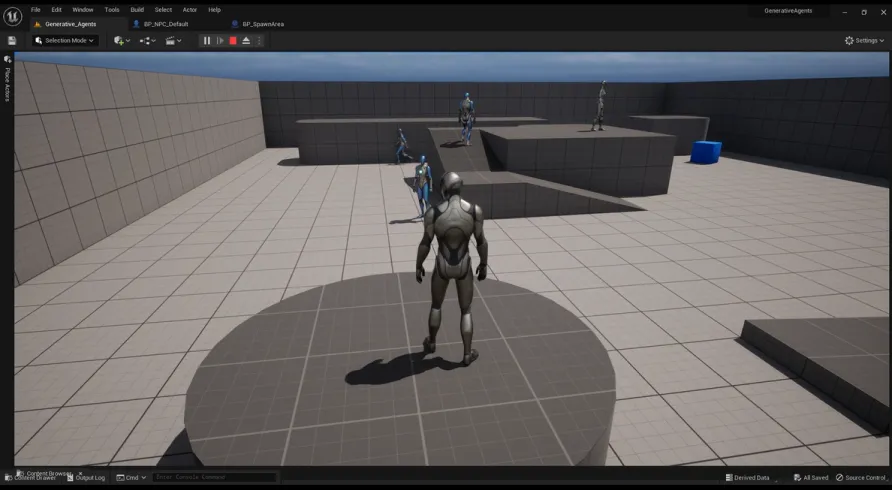This screenshot has width=892, height=490.
Task: Save the current level with the disk icon
Action: tap(12, 41)
